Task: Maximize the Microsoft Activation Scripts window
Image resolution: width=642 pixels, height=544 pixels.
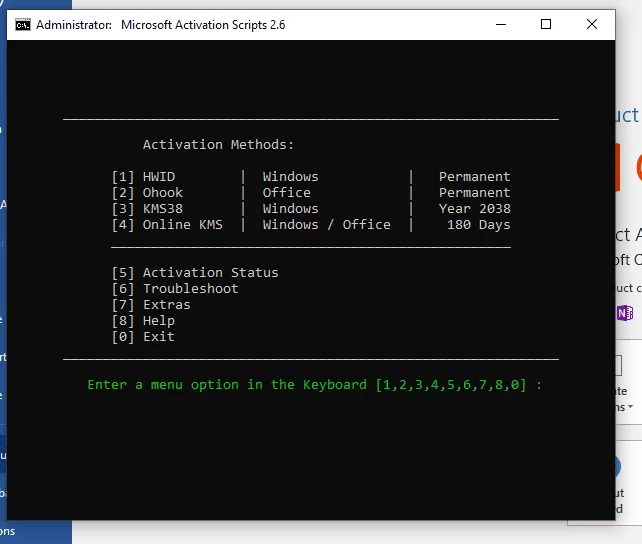Action: pos(546,25)
